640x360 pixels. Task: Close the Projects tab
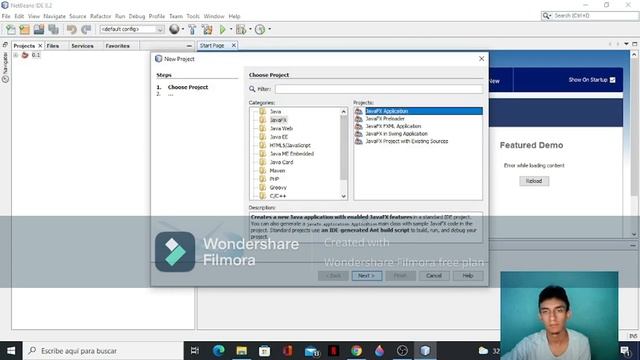[40, 46]
